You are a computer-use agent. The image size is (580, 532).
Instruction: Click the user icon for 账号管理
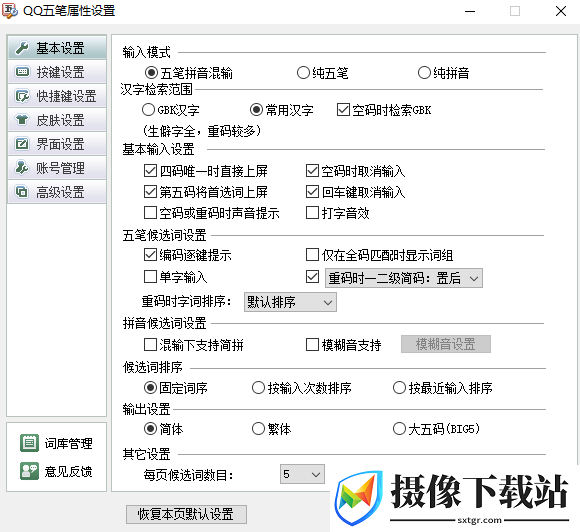pyautogui.click(x=22, y=168)
